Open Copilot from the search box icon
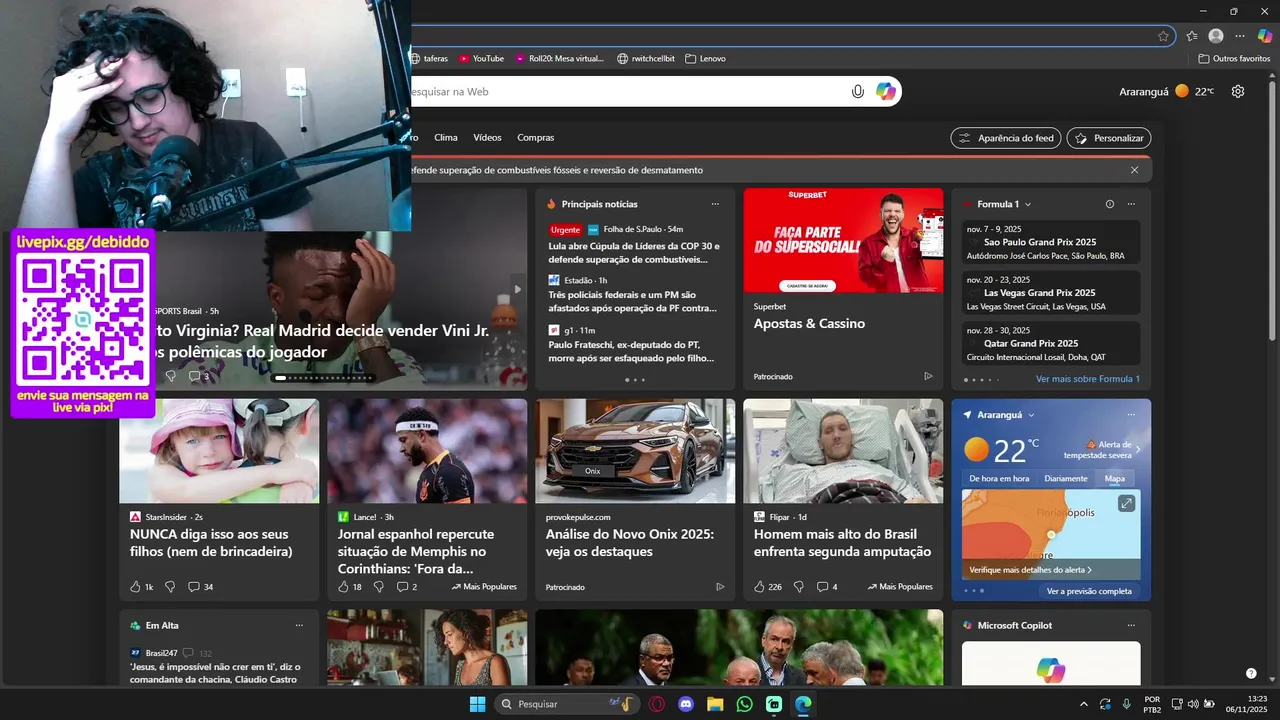The image size is (1280, 720). [x=886, y=91]
